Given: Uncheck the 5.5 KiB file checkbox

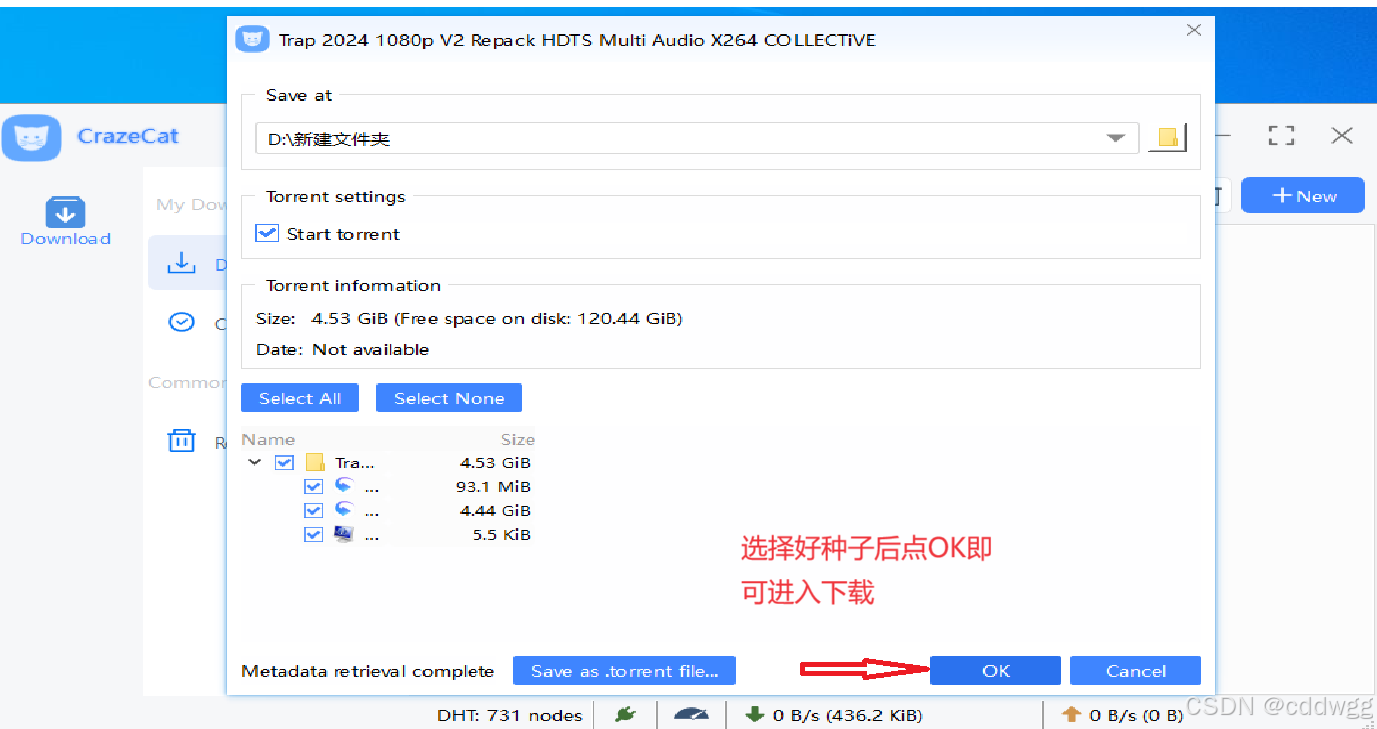Looking at the screenshot, I should click(313, 534).
